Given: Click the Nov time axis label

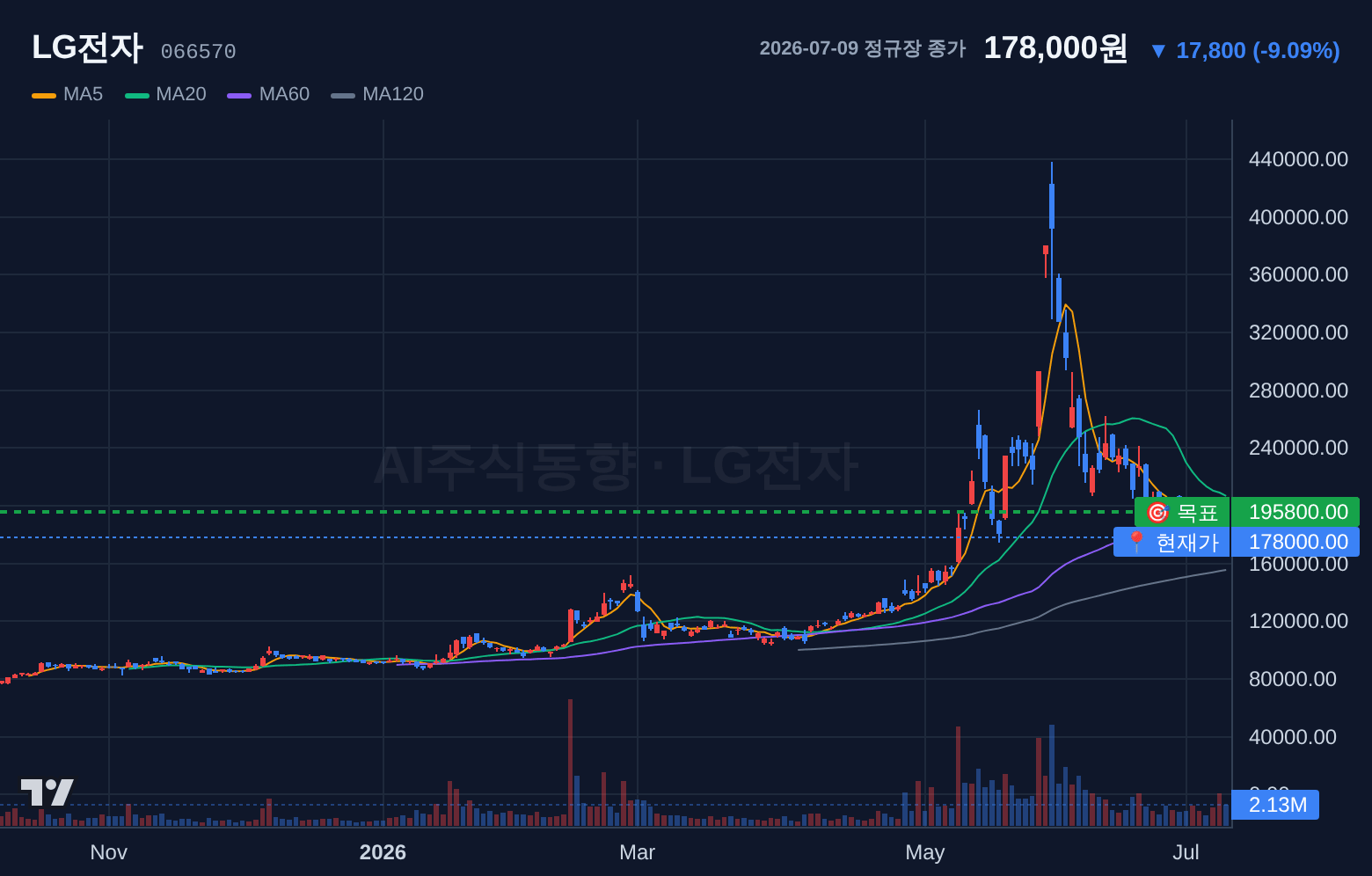Looking at the screenshot, I should point(109,852).
